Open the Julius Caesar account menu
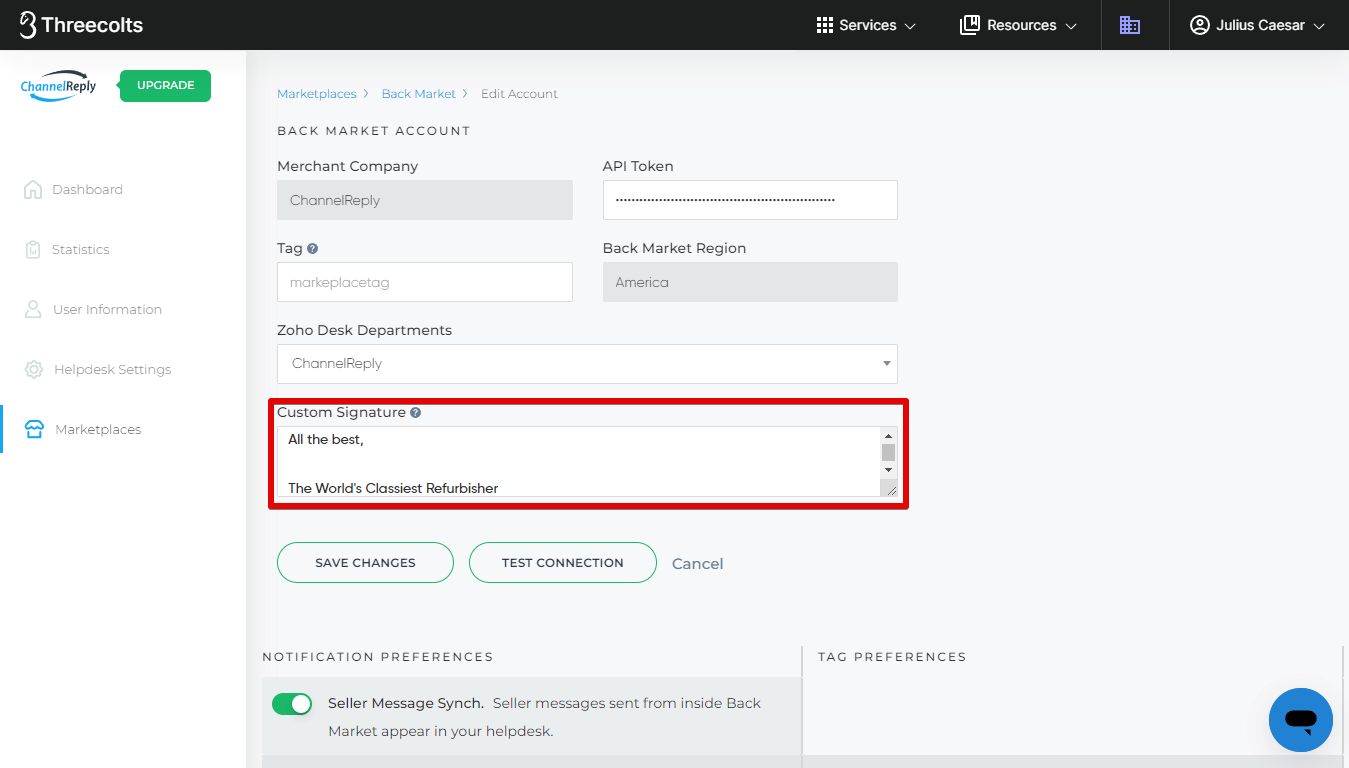 [1257, 25]
